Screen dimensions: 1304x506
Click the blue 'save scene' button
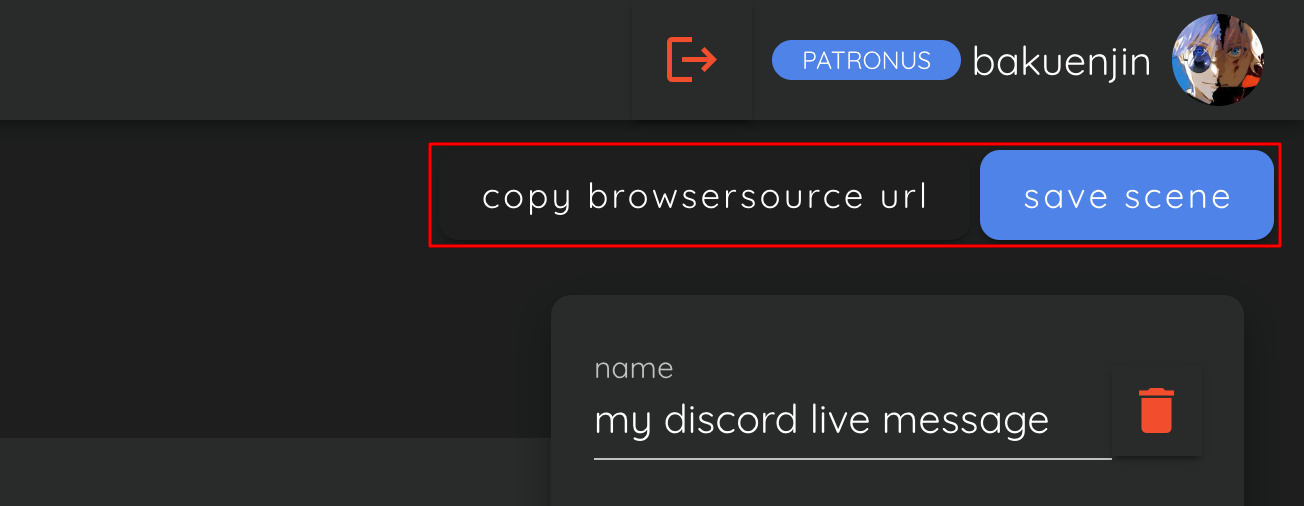1127,195
